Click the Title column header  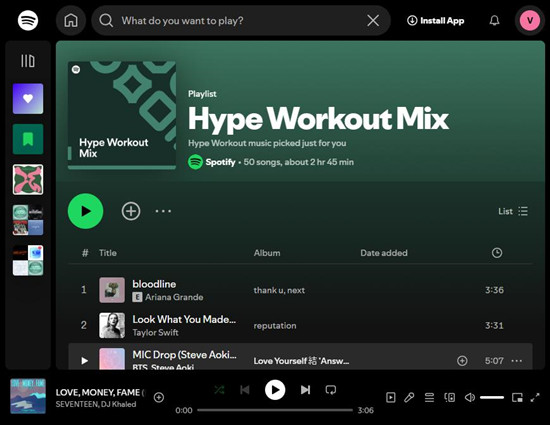coord(108,253)
